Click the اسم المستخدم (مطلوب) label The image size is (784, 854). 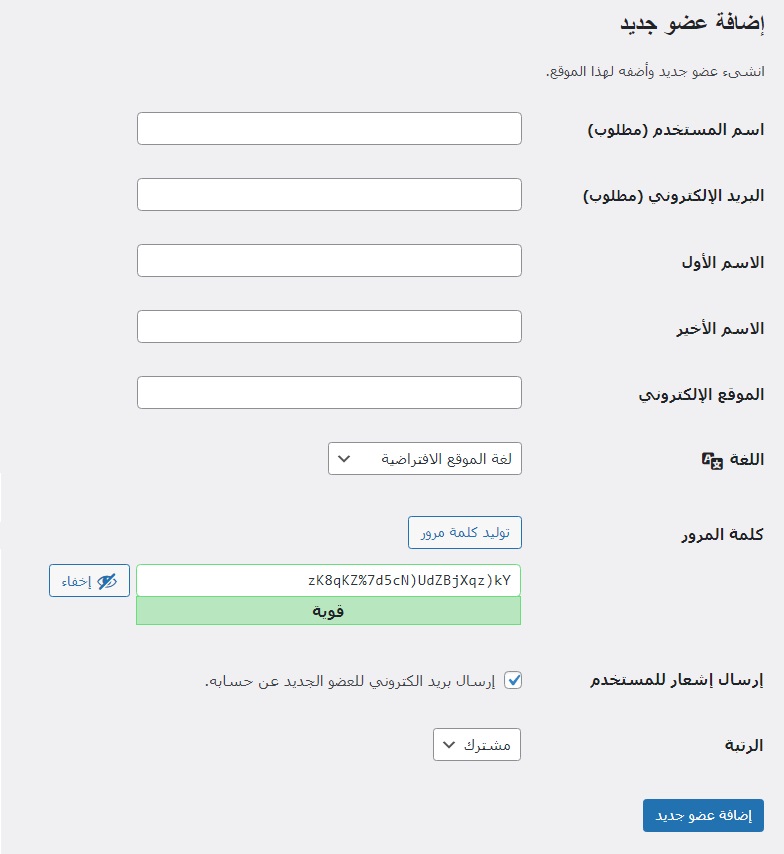tap(675, 130)
